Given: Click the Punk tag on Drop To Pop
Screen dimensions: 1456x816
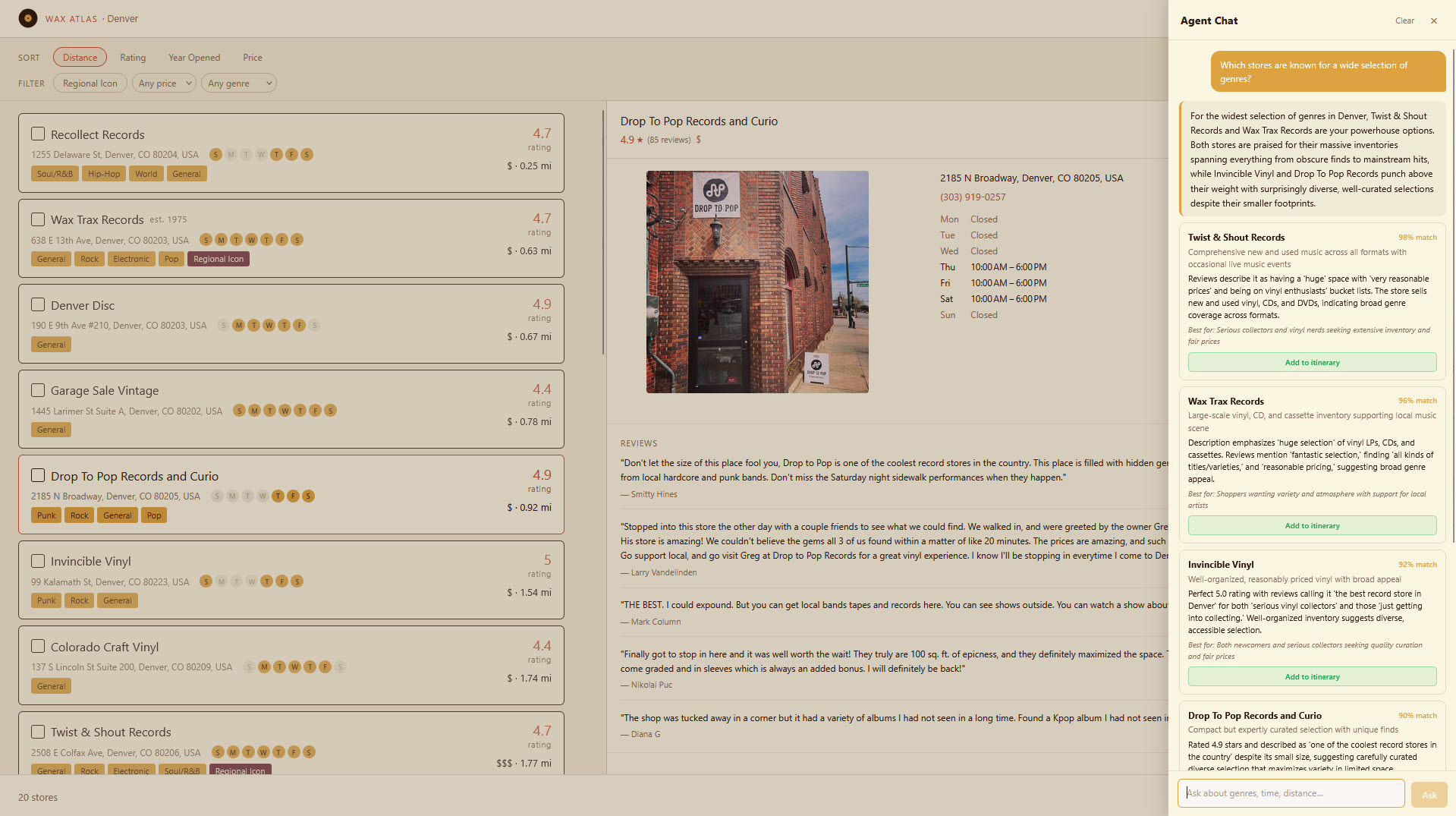Looking at the screenshot, I should [x=46, y=515].
